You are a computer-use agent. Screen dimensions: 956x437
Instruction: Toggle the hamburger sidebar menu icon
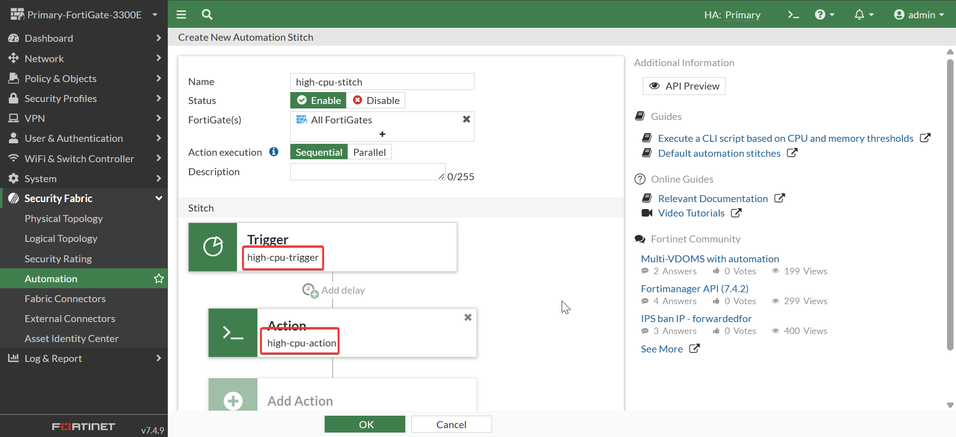(181, 15)
